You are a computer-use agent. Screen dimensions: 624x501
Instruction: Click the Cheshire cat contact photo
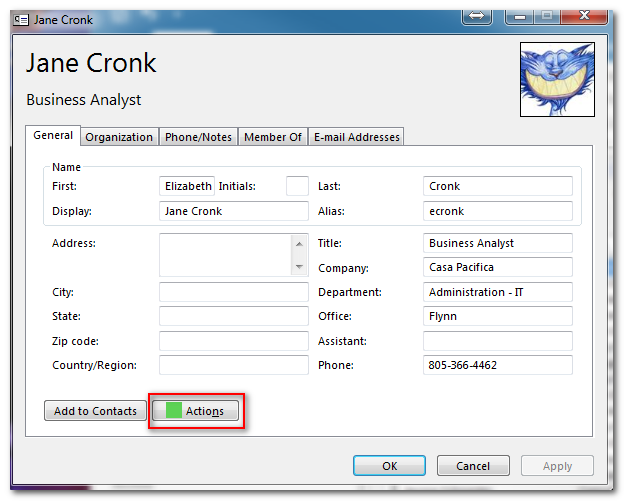557,80
